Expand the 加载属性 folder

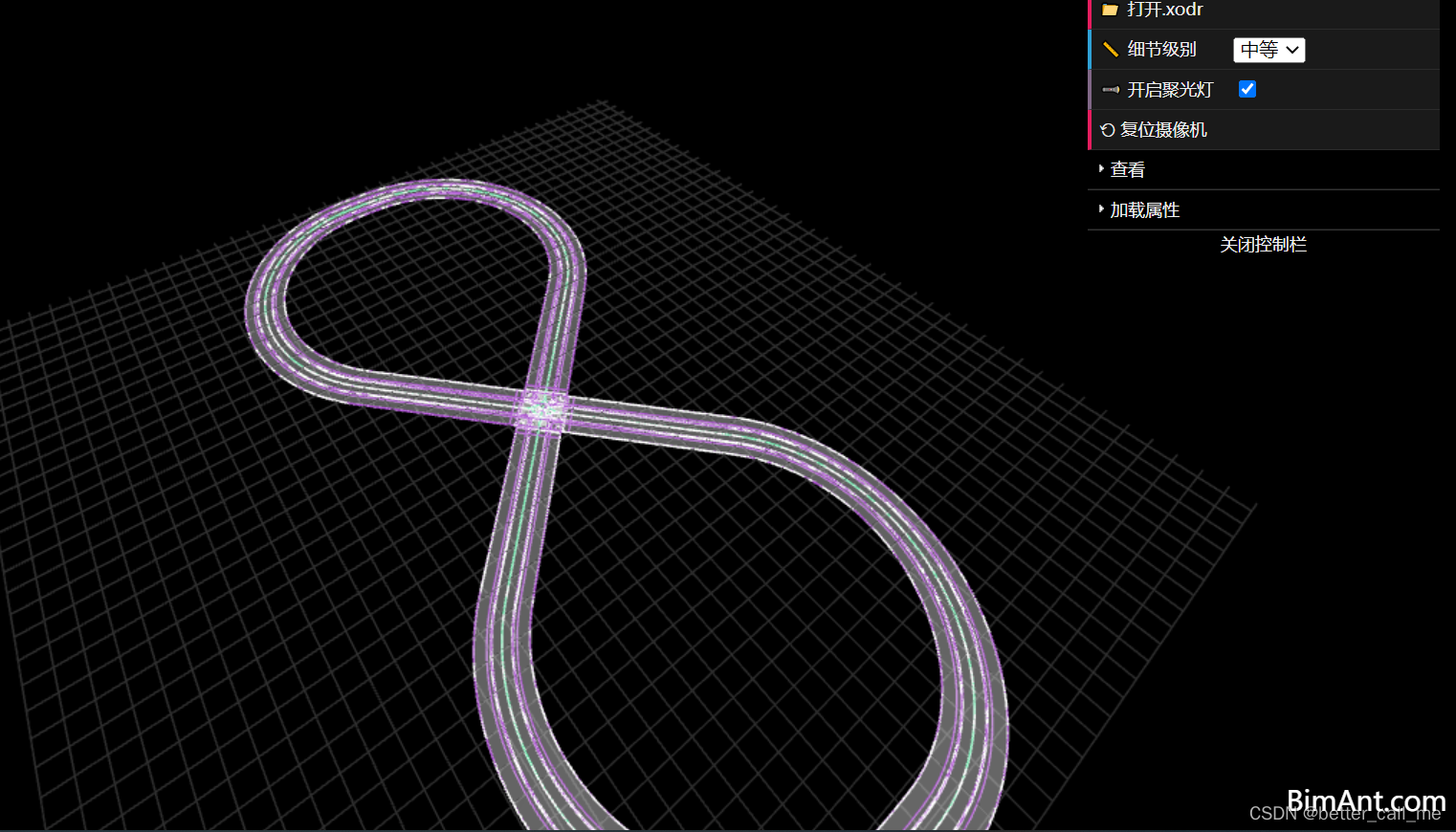(1264, 210)
